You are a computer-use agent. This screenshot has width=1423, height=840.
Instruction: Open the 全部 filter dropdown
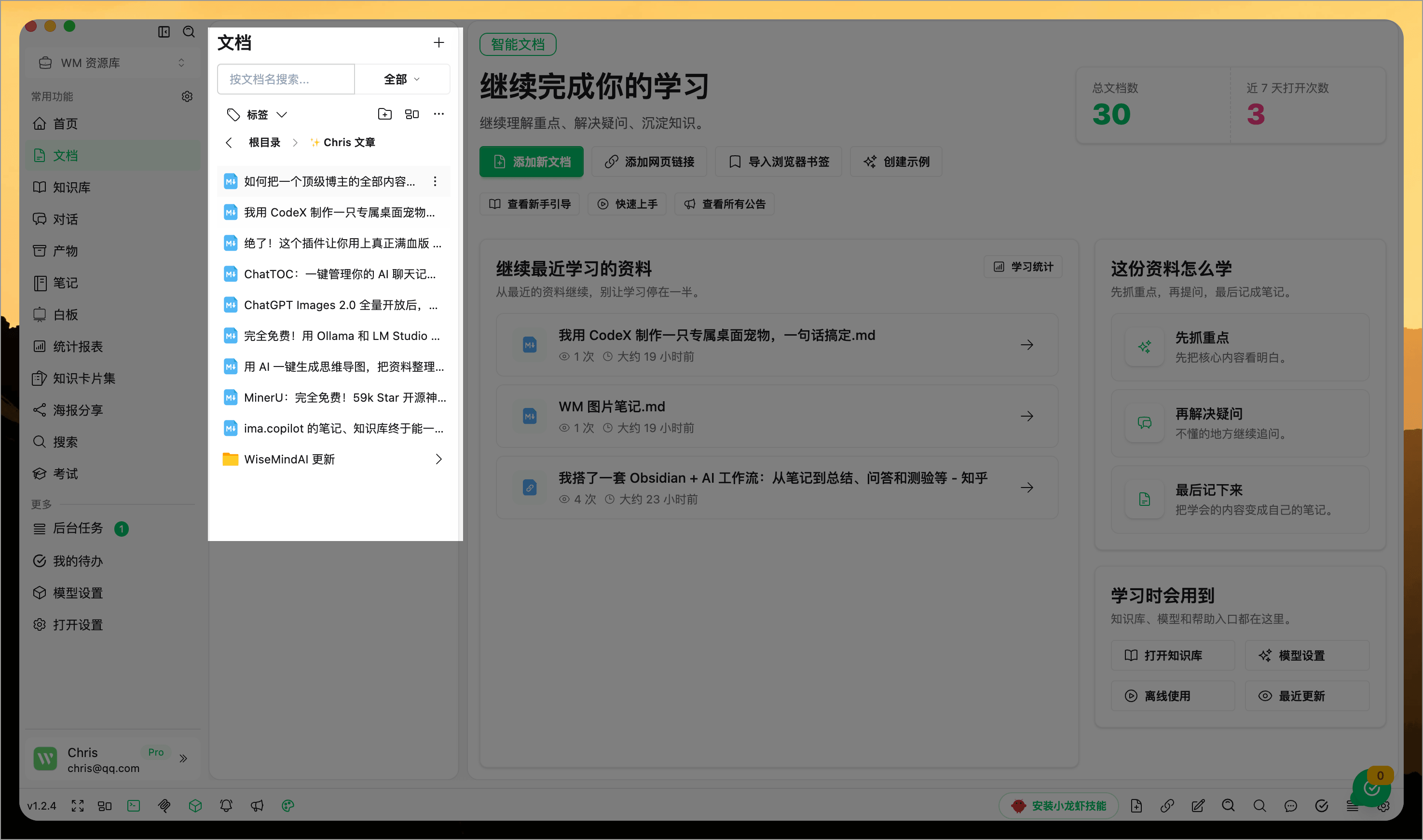402,79
